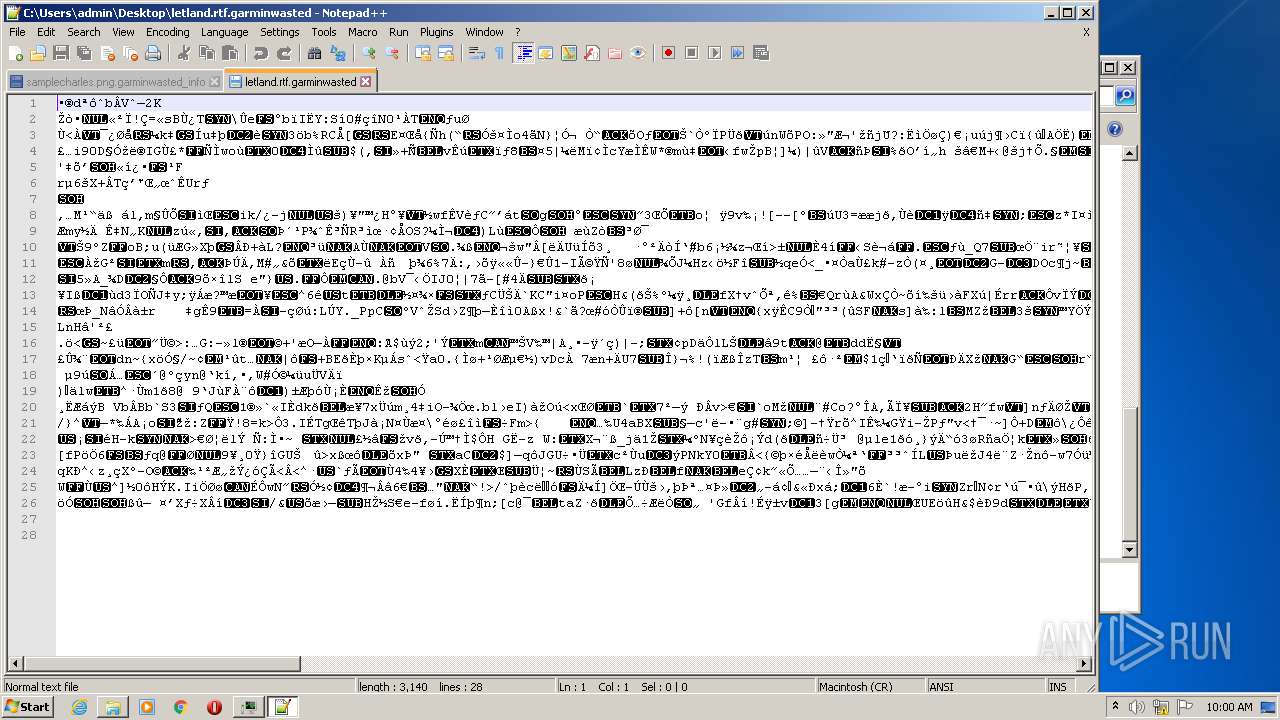This screenshot has width=1280, height=720.
Task: Click the Copy toolbar icon
Action: point(205,53)
